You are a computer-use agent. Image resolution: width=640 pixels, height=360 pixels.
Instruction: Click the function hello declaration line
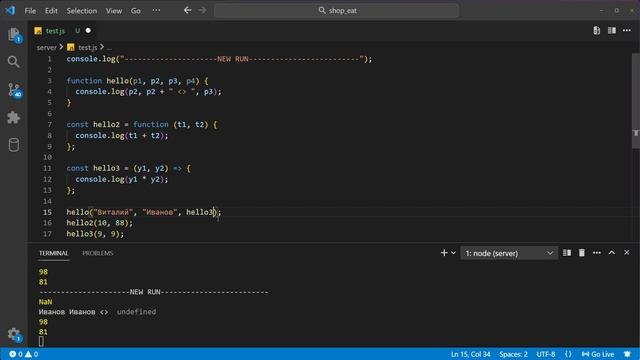[x=138, y=81]
